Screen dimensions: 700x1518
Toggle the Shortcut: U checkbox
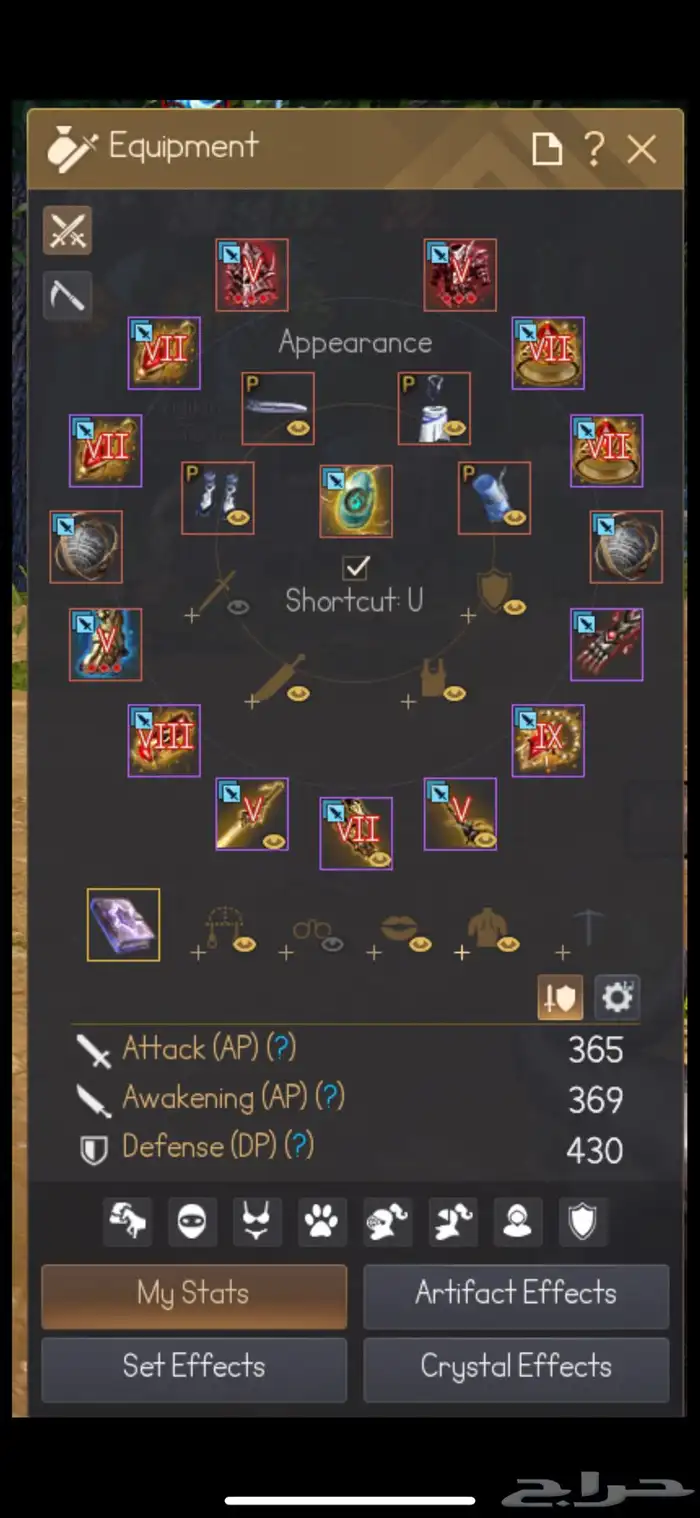coord(355,568)
